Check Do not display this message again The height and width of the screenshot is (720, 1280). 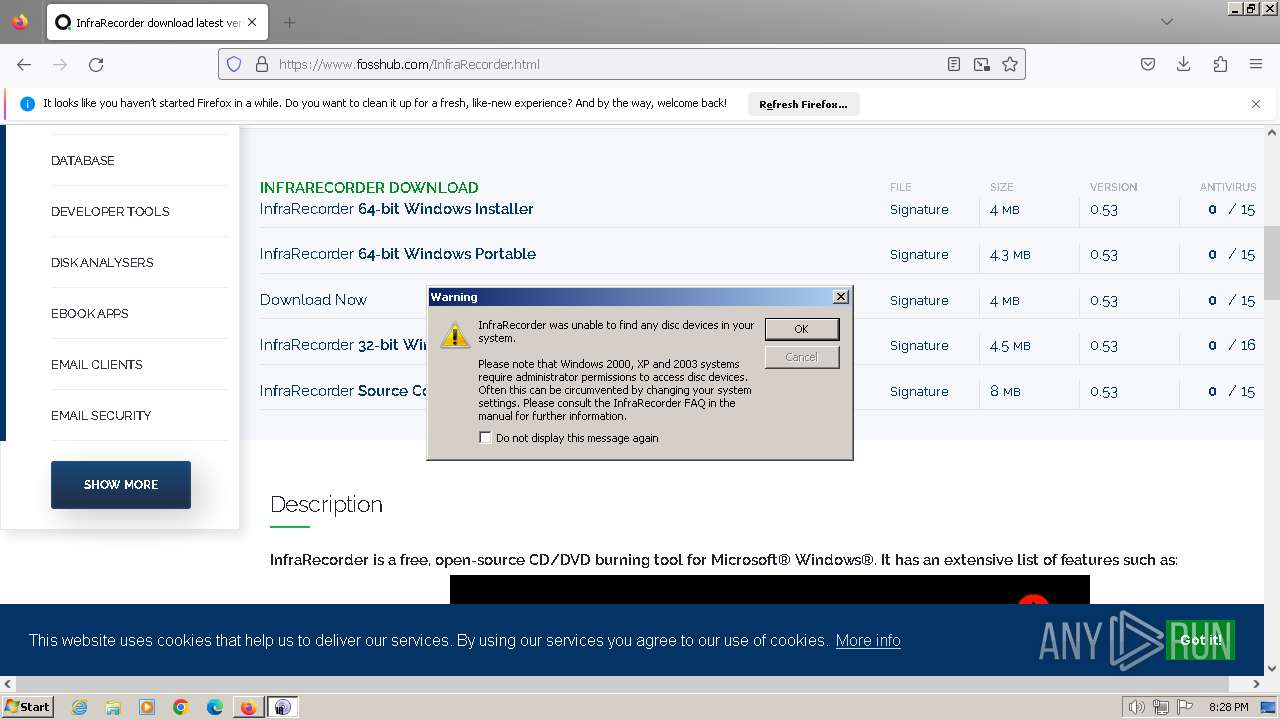[486, 438]
